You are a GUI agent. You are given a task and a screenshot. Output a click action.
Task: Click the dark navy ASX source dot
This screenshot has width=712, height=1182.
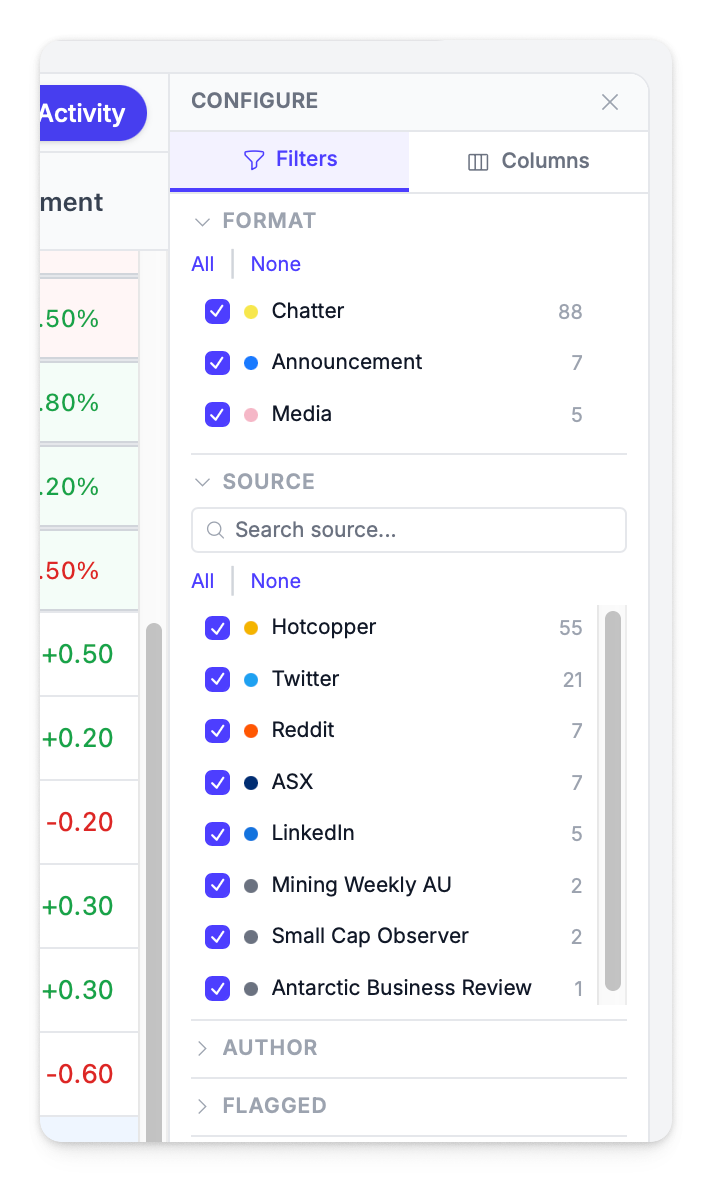(x=251, y=782)
